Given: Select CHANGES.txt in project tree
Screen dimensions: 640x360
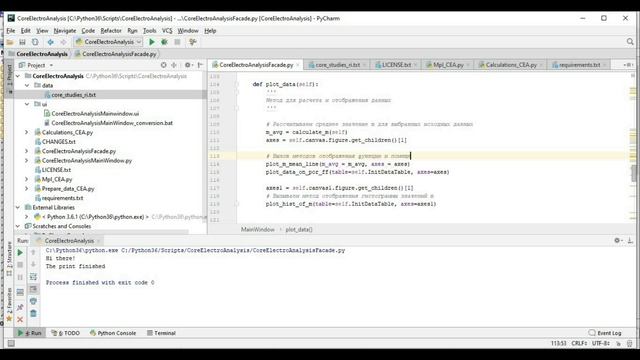Looking at the screenshot, I should tap(59, 142).
